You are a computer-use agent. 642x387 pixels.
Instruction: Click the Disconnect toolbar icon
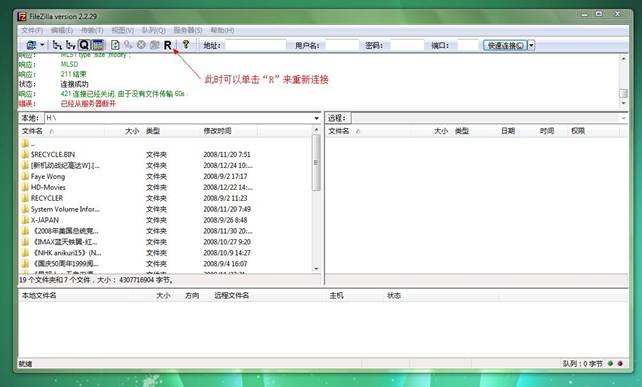(x=154, y=45)
